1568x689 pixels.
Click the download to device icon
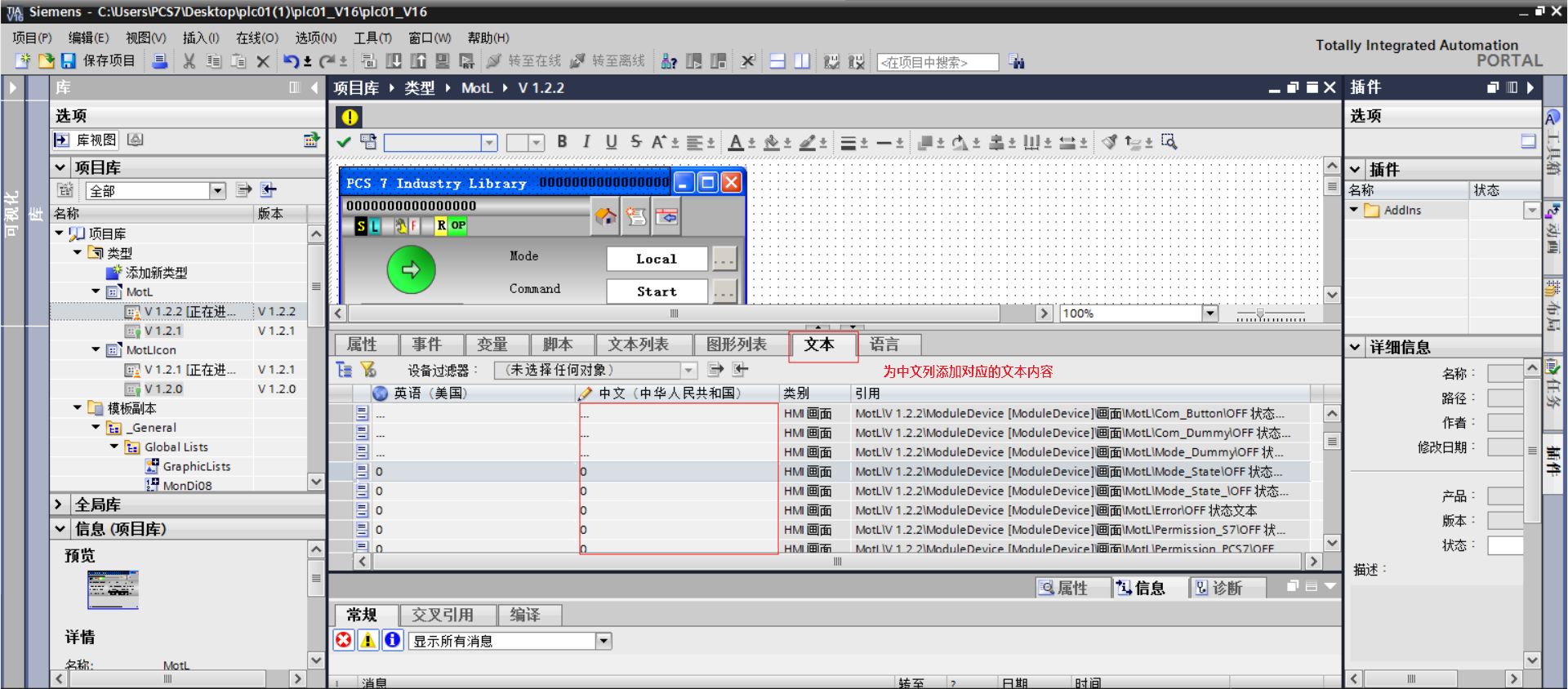coord(394,61)
